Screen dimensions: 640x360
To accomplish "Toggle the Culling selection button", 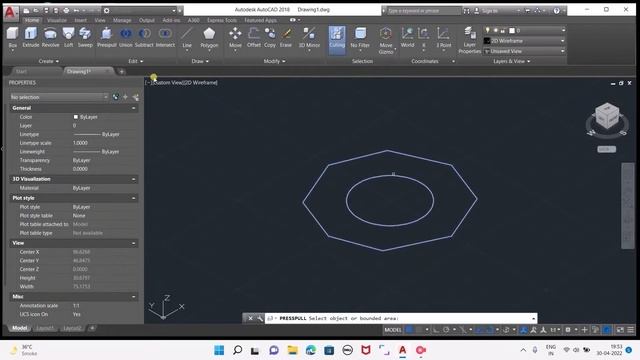I will point(337,40).
